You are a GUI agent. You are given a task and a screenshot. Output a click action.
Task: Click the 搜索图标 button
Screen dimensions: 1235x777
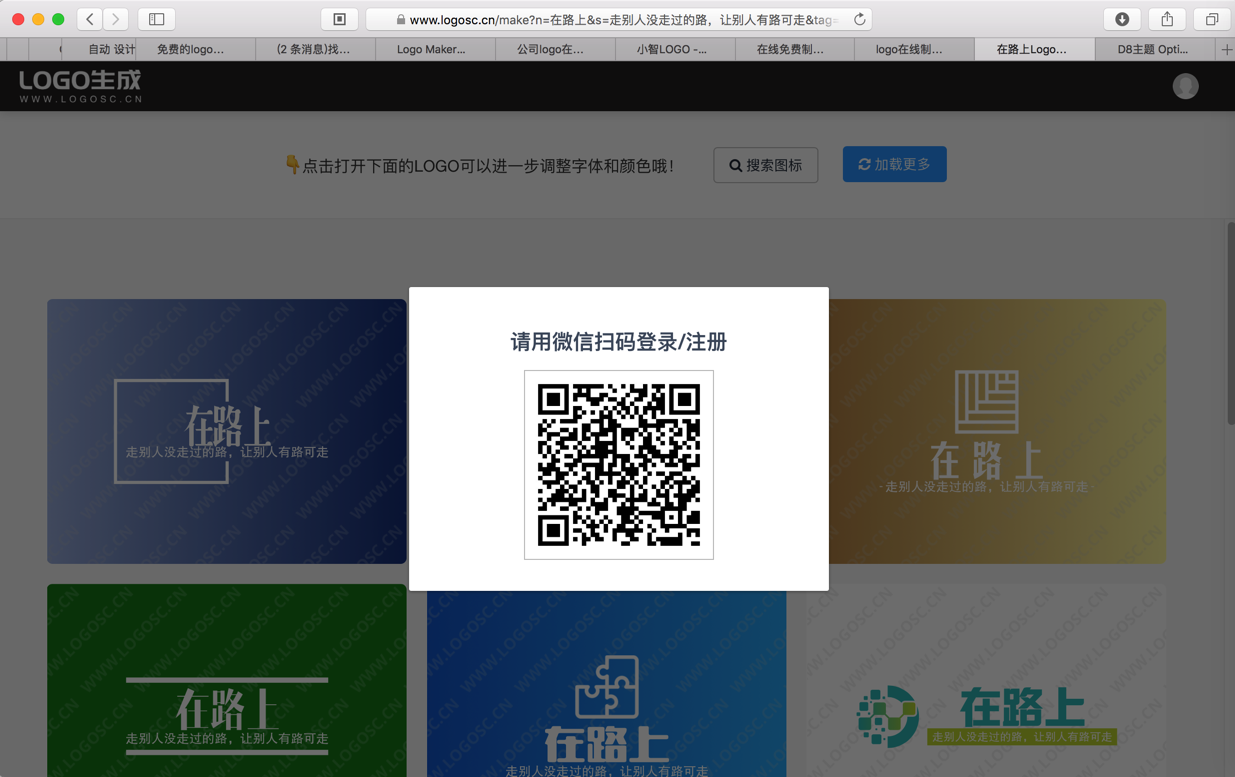tap(765, 165)
